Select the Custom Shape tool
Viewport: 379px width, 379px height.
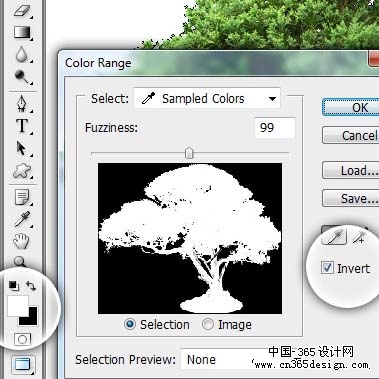(22, 171)
